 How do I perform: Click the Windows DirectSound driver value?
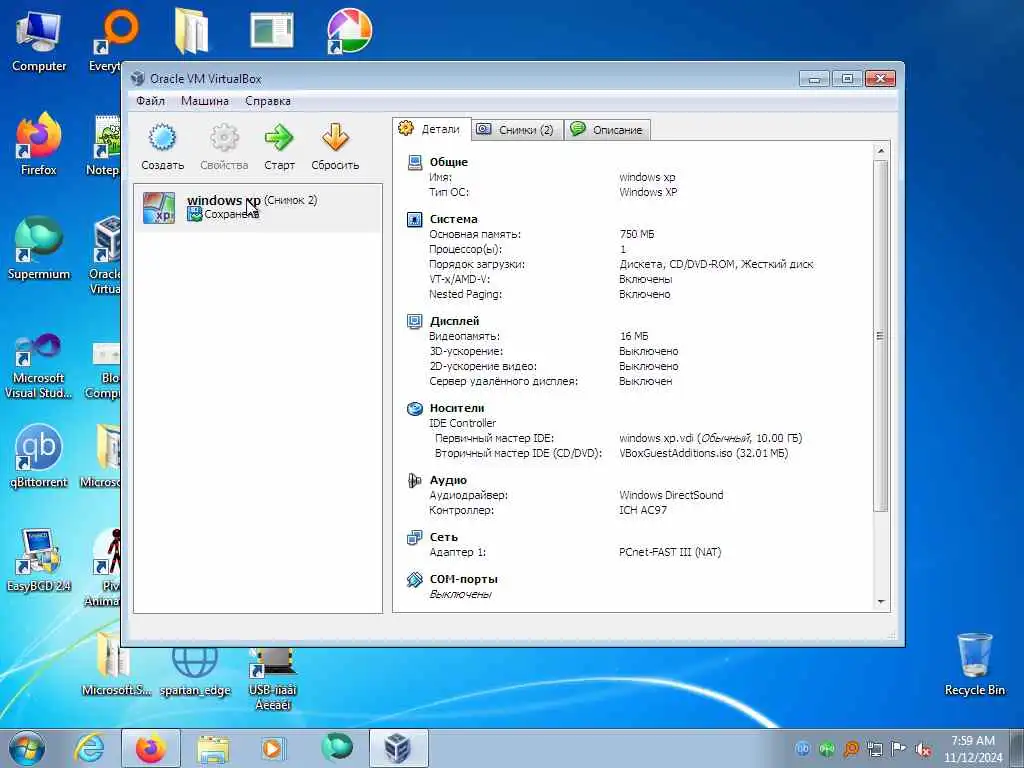[x=671, y=494]
